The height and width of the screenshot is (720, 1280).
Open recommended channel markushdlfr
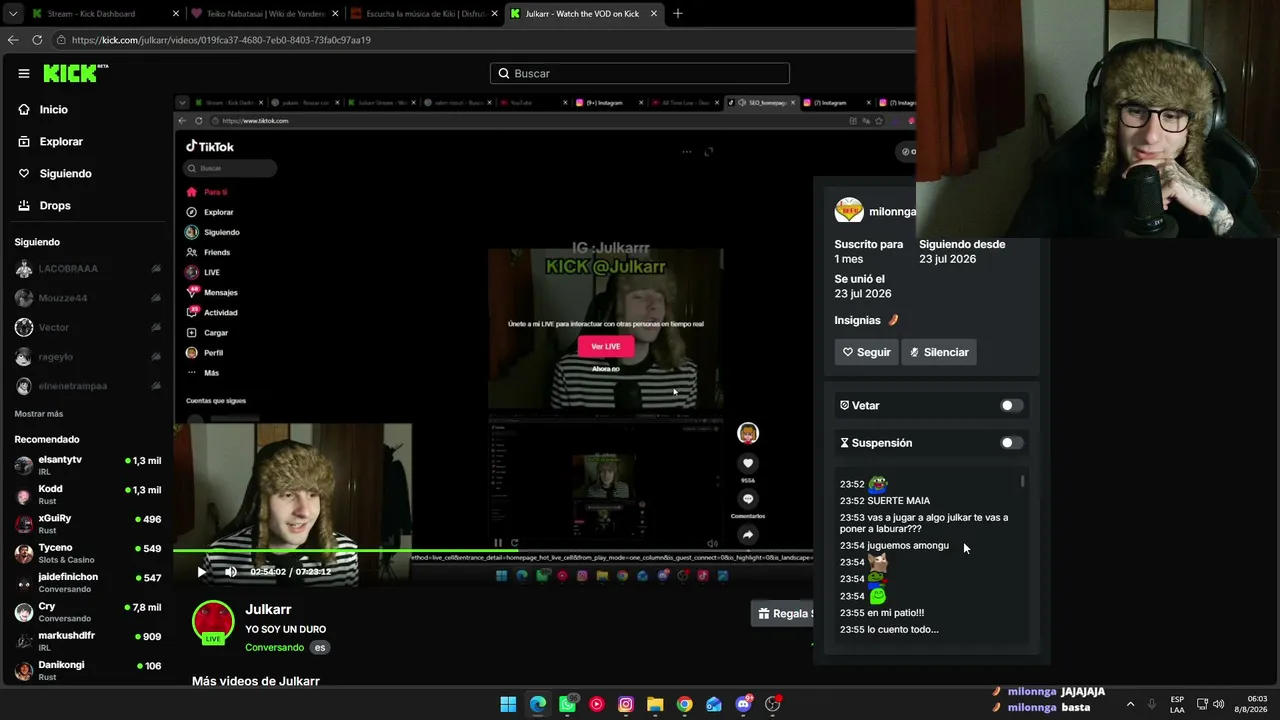88,641
